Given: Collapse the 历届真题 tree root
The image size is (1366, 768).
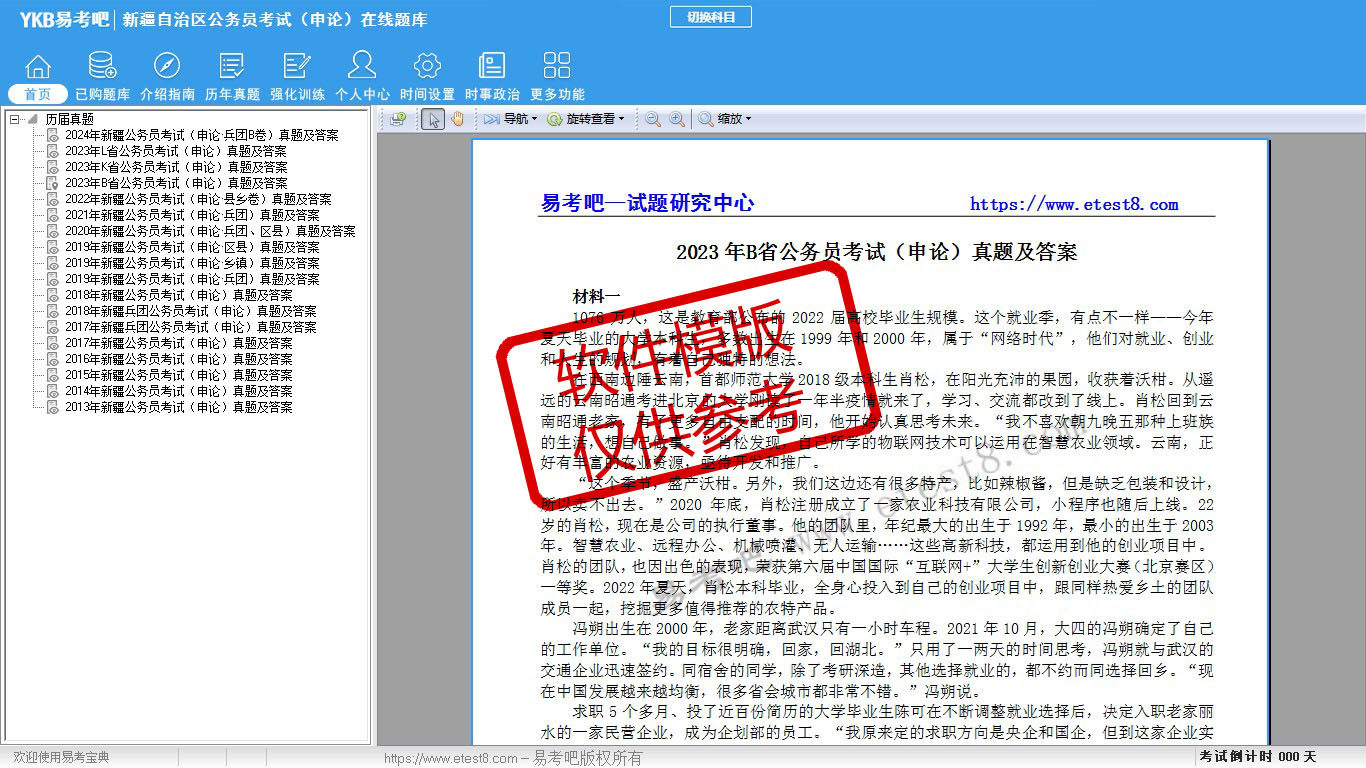Looking at the screenshot, I should pyautogui.click(x=15, y=119).
